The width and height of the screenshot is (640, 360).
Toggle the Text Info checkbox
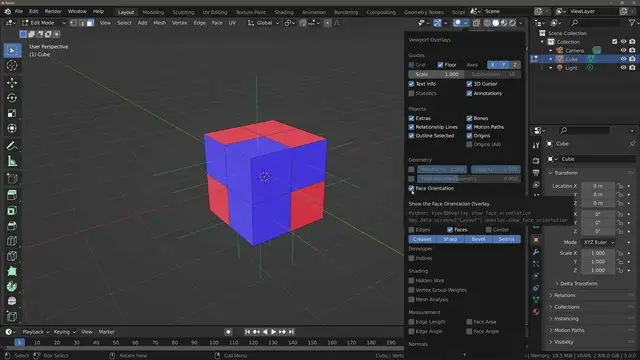coord(411,84)
